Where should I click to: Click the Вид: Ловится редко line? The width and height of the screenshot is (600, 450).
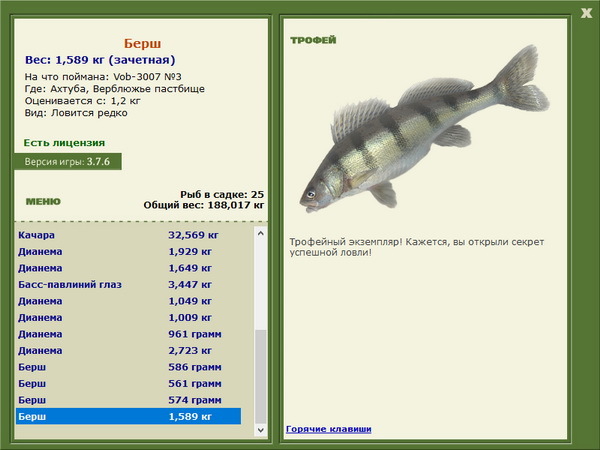click(x=76, y=113)
